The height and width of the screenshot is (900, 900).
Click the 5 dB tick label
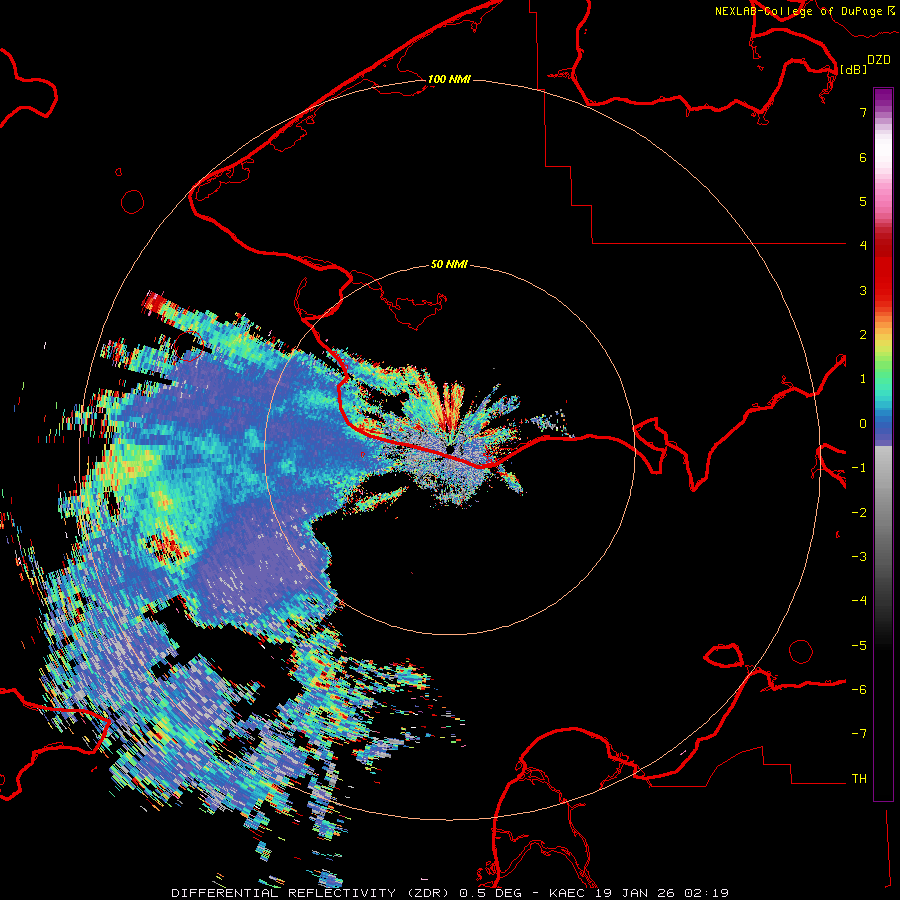click(x=863, y=201)
